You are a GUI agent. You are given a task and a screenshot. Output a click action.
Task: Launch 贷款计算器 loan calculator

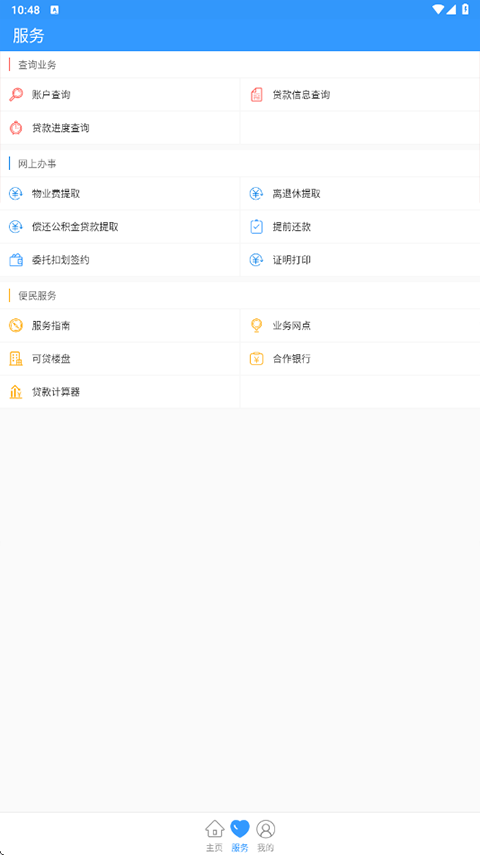[120, 392]
